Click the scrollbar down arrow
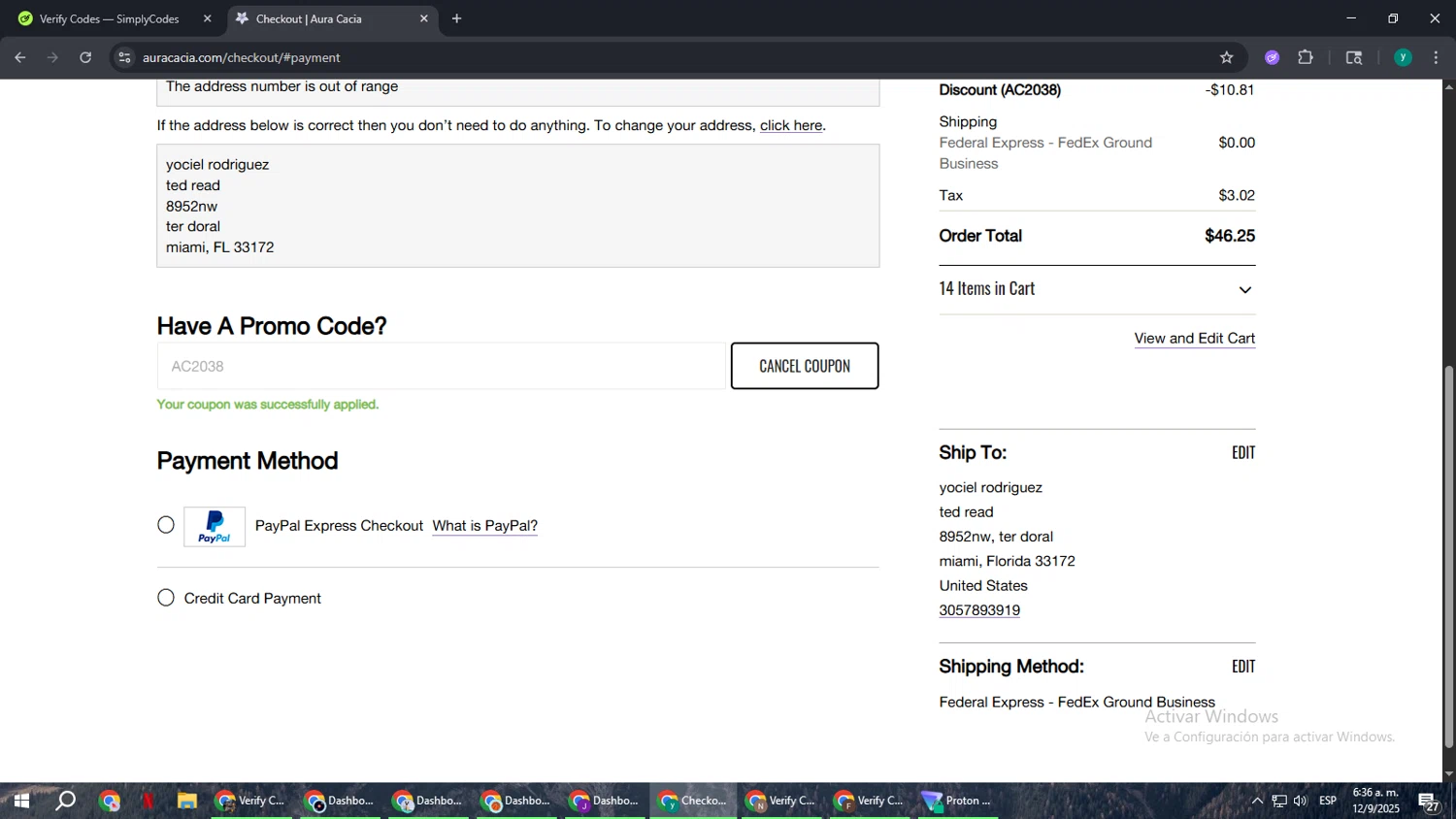 click(1448, 774)
